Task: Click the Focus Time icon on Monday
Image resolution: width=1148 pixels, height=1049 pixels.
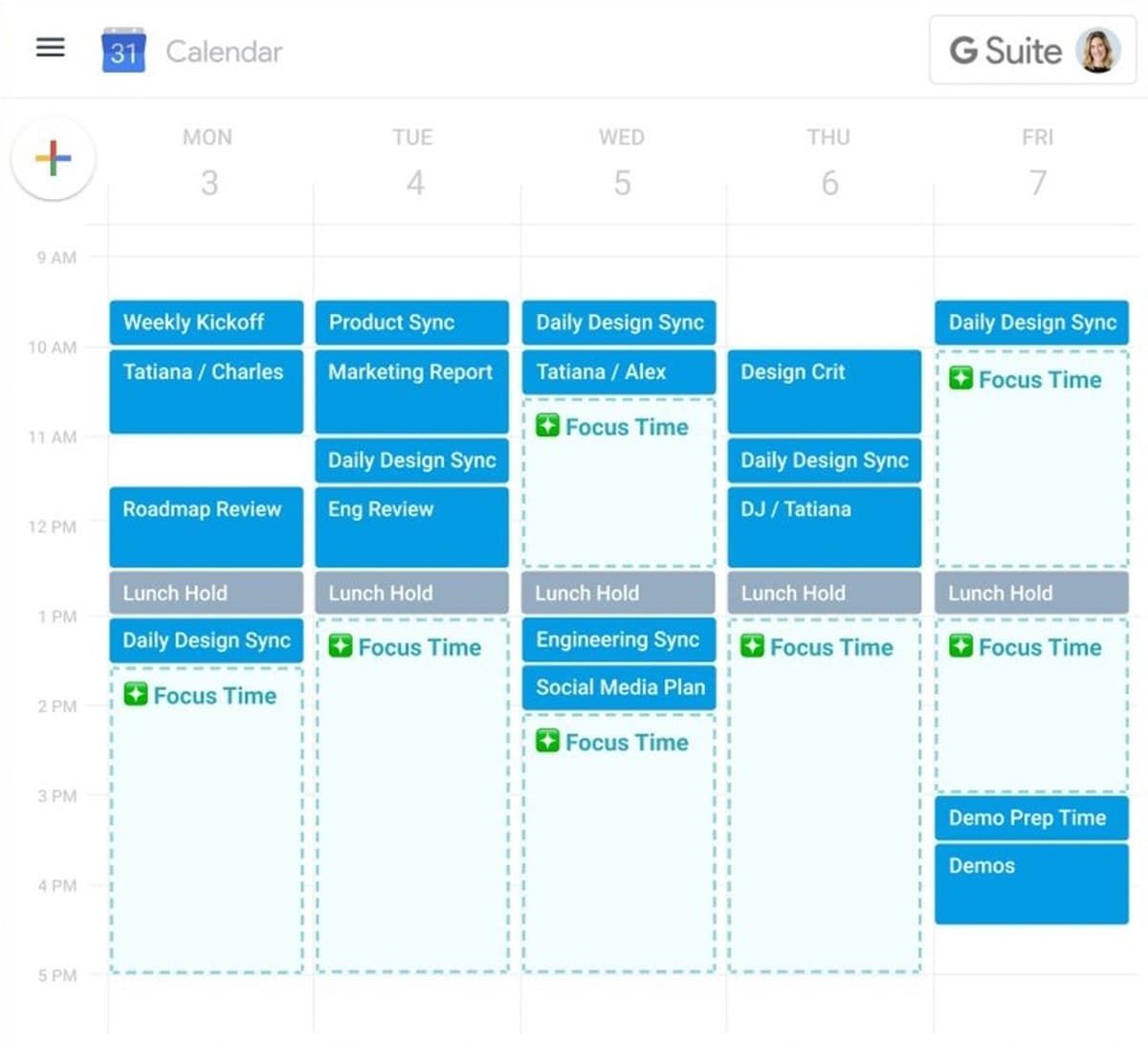Action: click(x=136, y=695)
